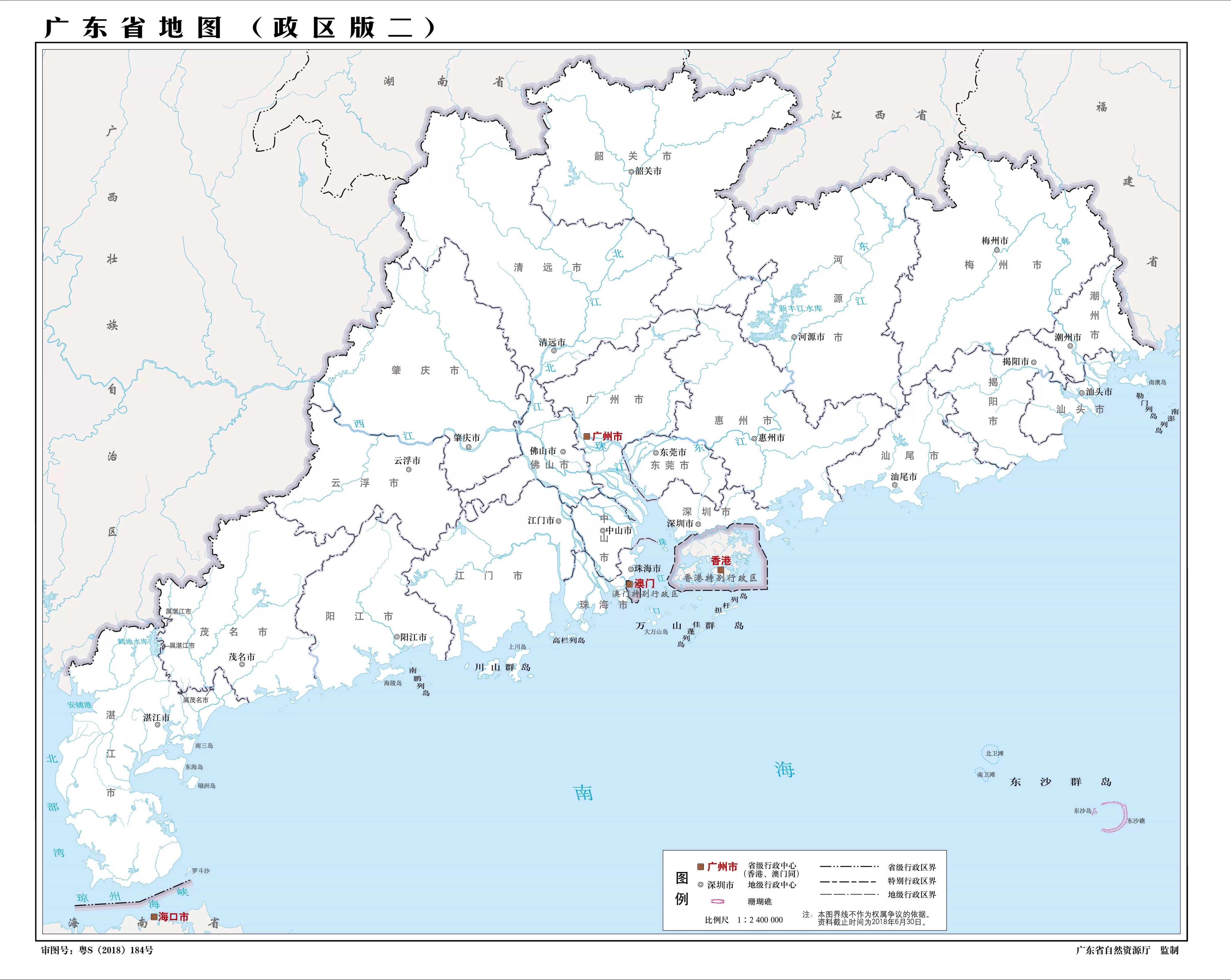Click the circle marker right of 揭阳市

1033,362
